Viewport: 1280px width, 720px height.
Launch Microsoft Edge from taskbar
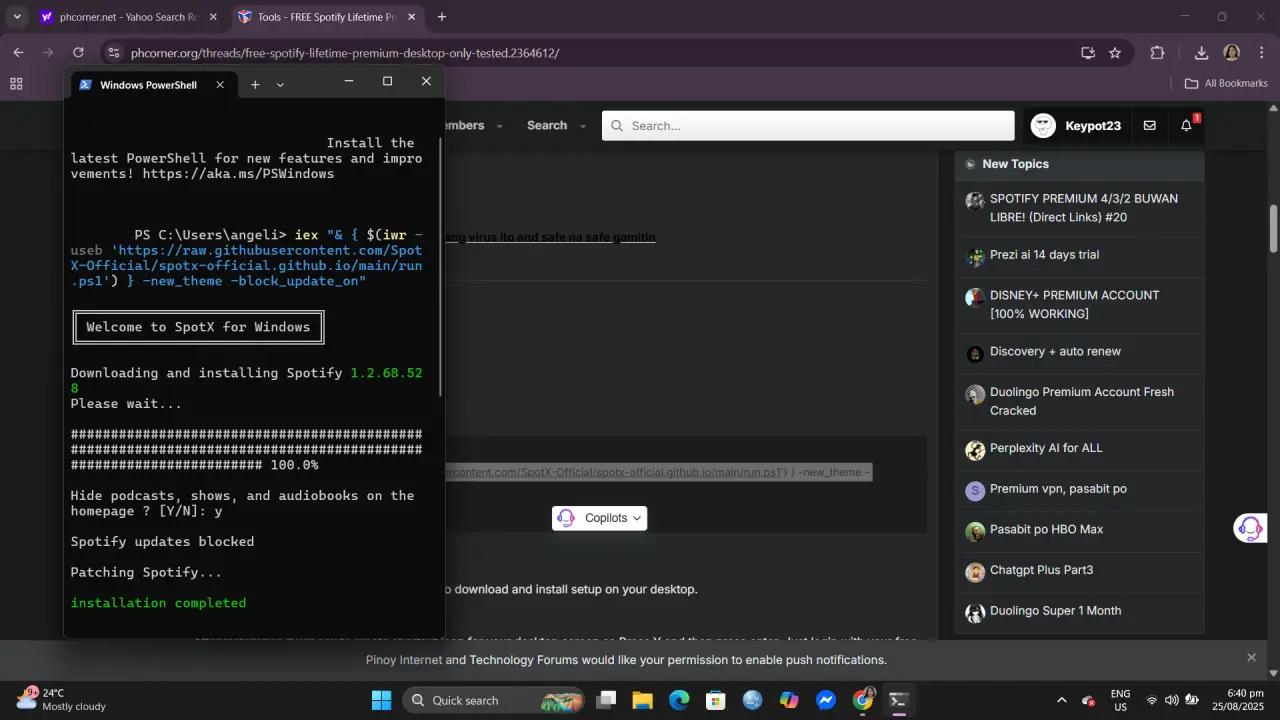(x=679, y=700)
